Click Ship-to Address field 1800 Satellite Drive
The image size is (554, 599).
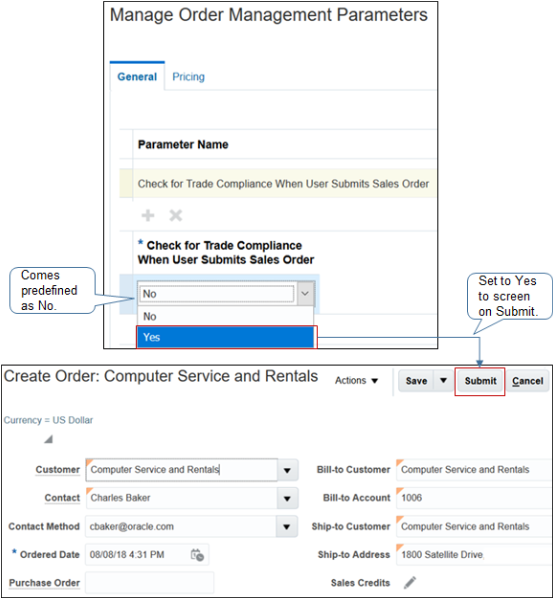click(474, 555)
